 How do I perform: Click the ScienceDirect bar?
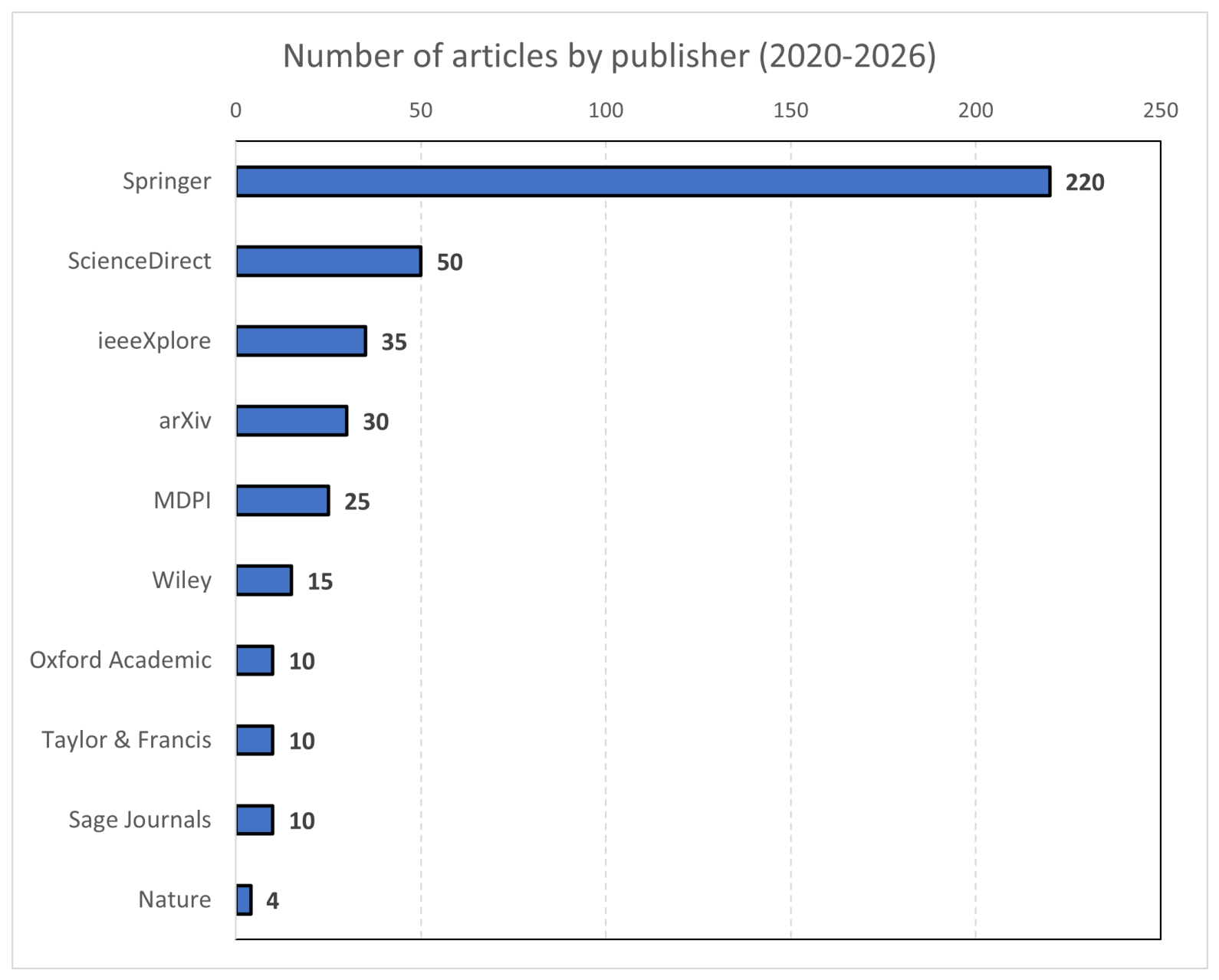coord(329,261)
